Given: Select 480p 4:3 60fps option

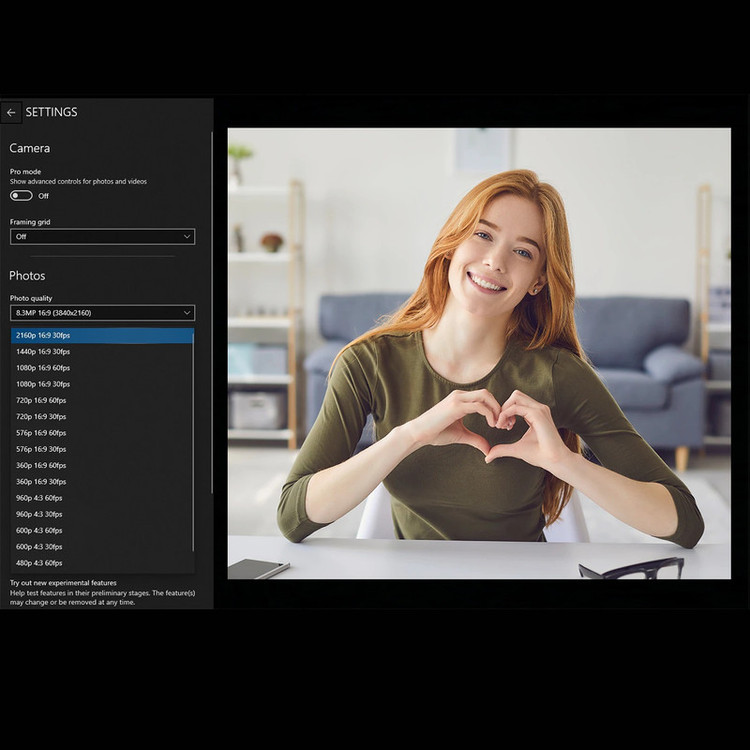Looking at the screenshot, I should point(102,563).
